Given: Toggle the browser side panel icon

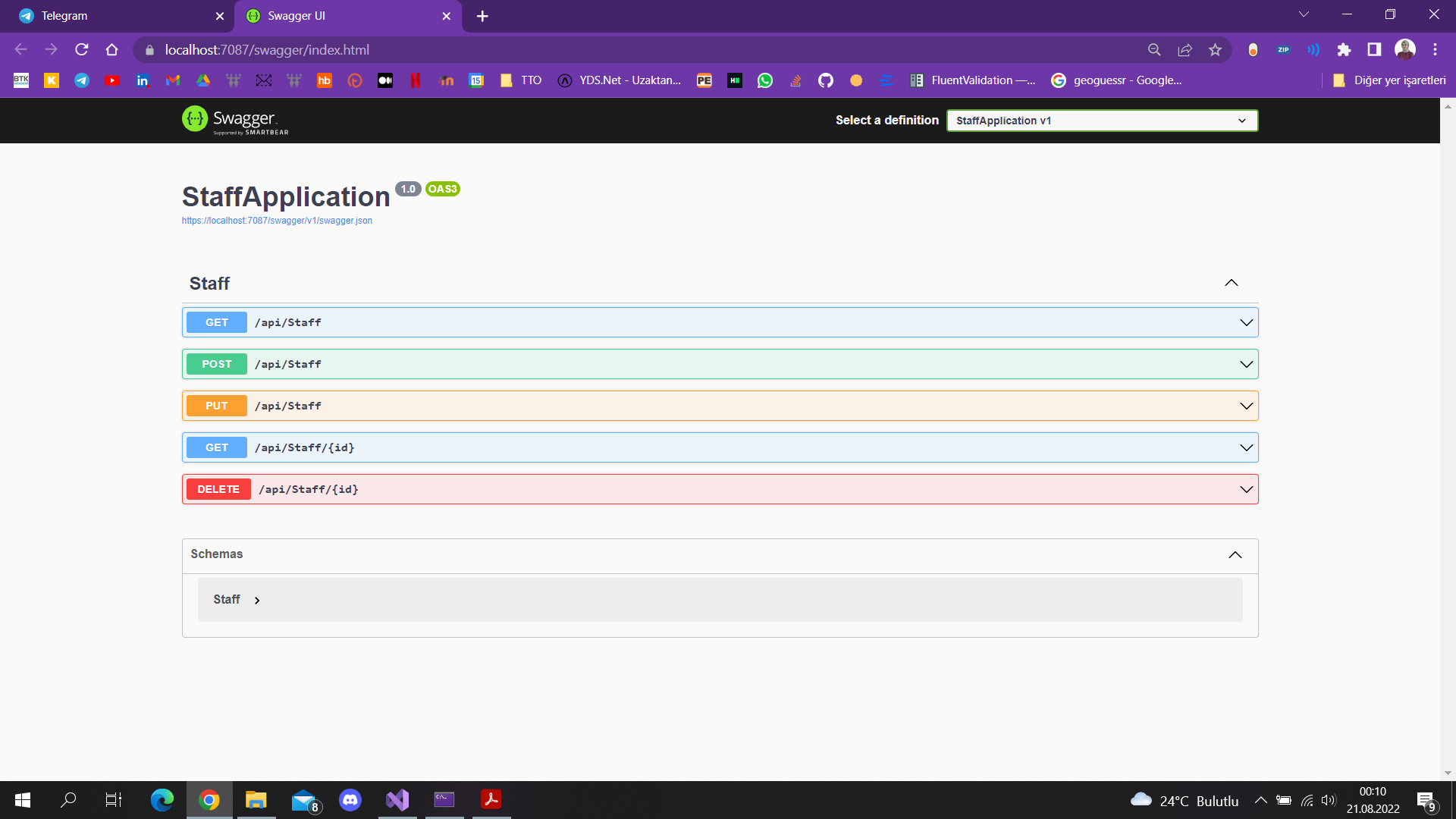Looking at the screenshot, I should pyautogui.click(x=1374, y=49).
